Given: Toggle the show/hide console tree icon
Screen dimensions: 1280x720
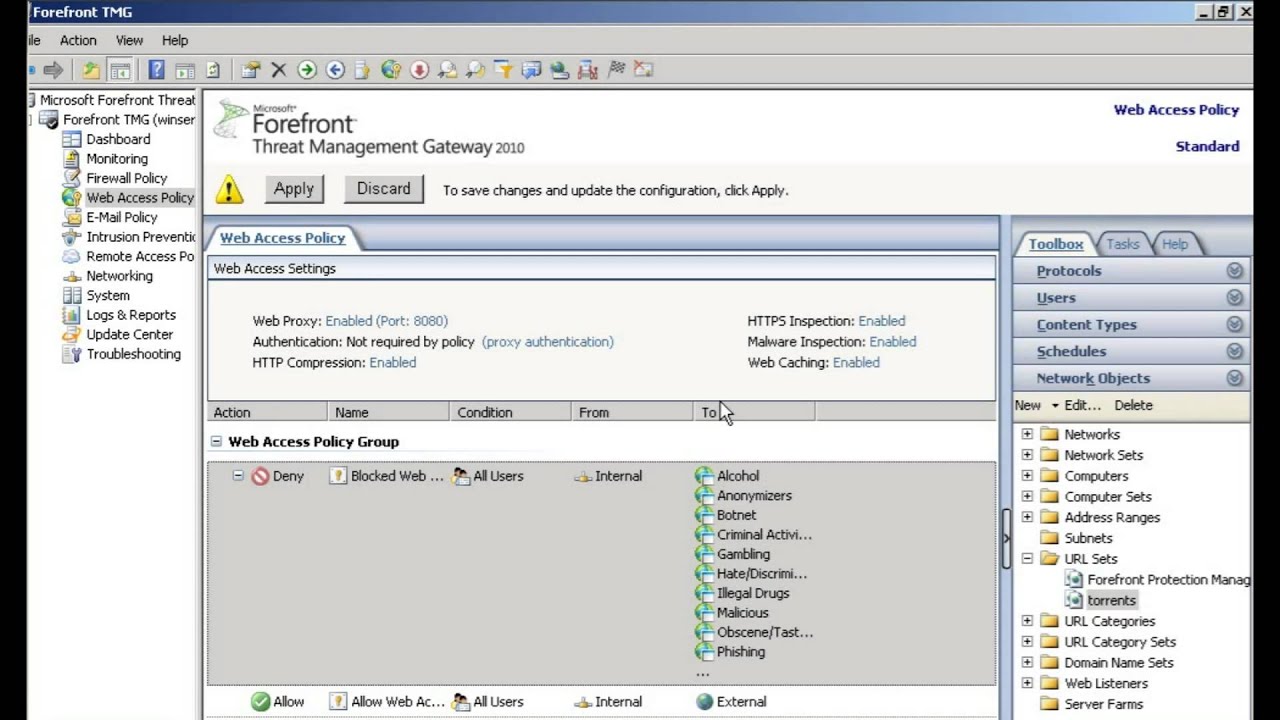Looking at the screenshot, I should click(120, 70).
